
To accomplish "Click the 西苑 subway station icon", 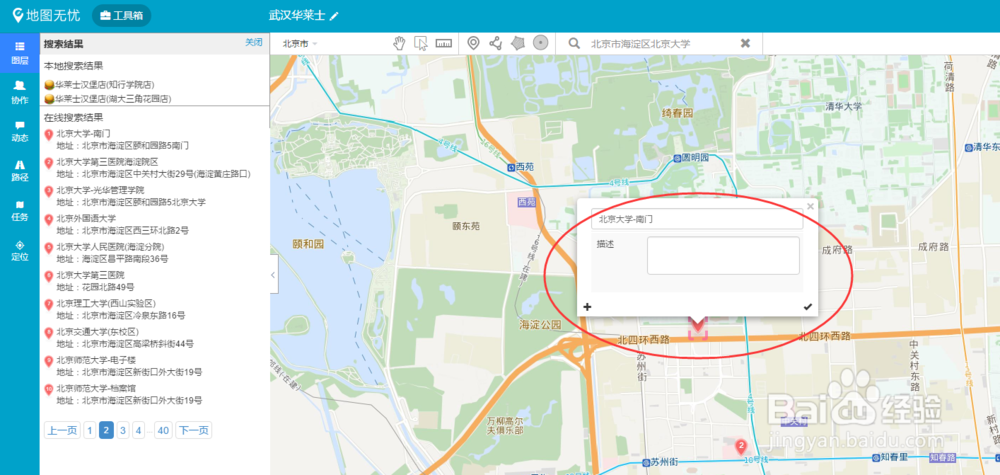I will coord(511,167).
